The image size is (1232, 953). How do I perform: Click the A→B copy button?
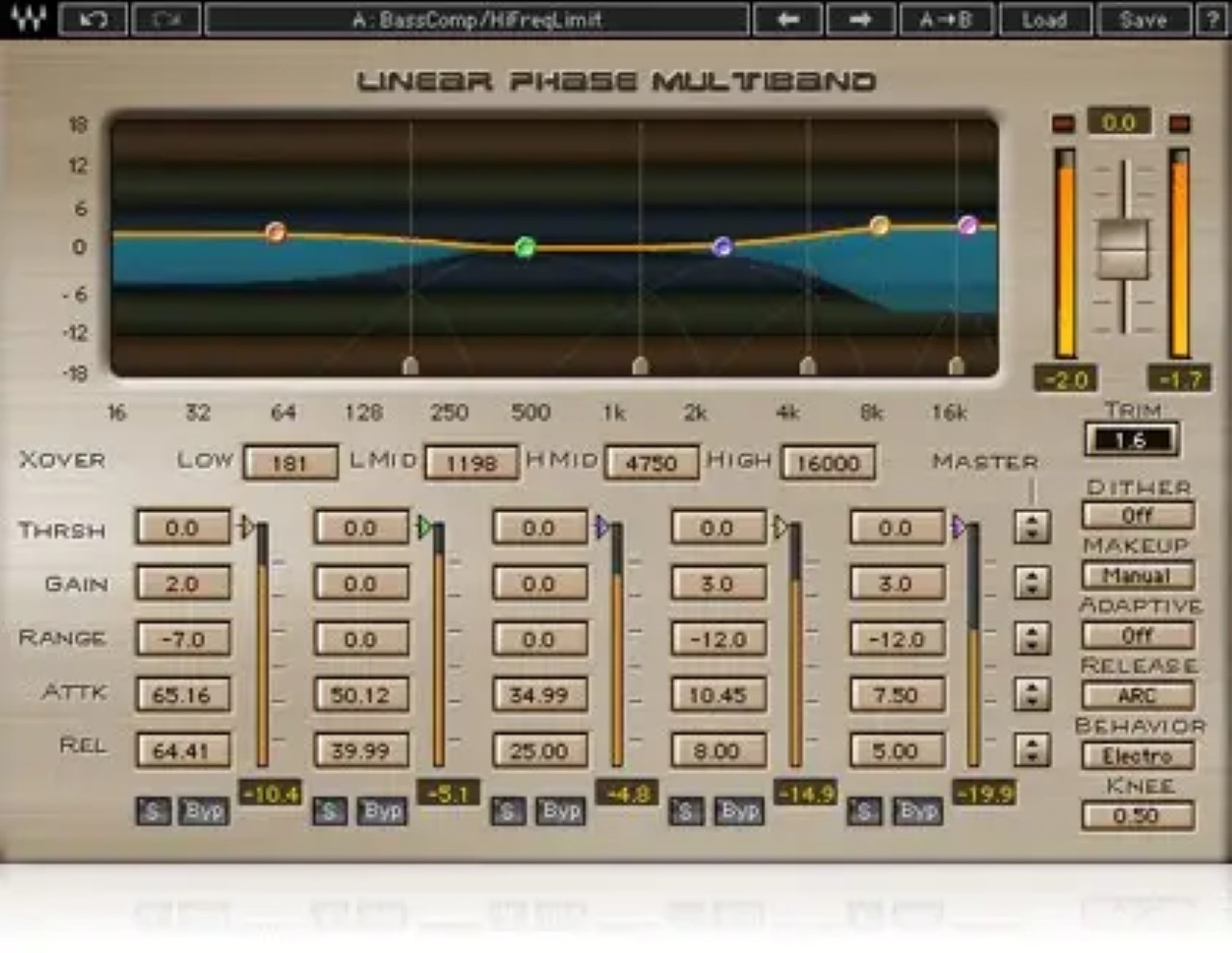[x=945, y=19]
